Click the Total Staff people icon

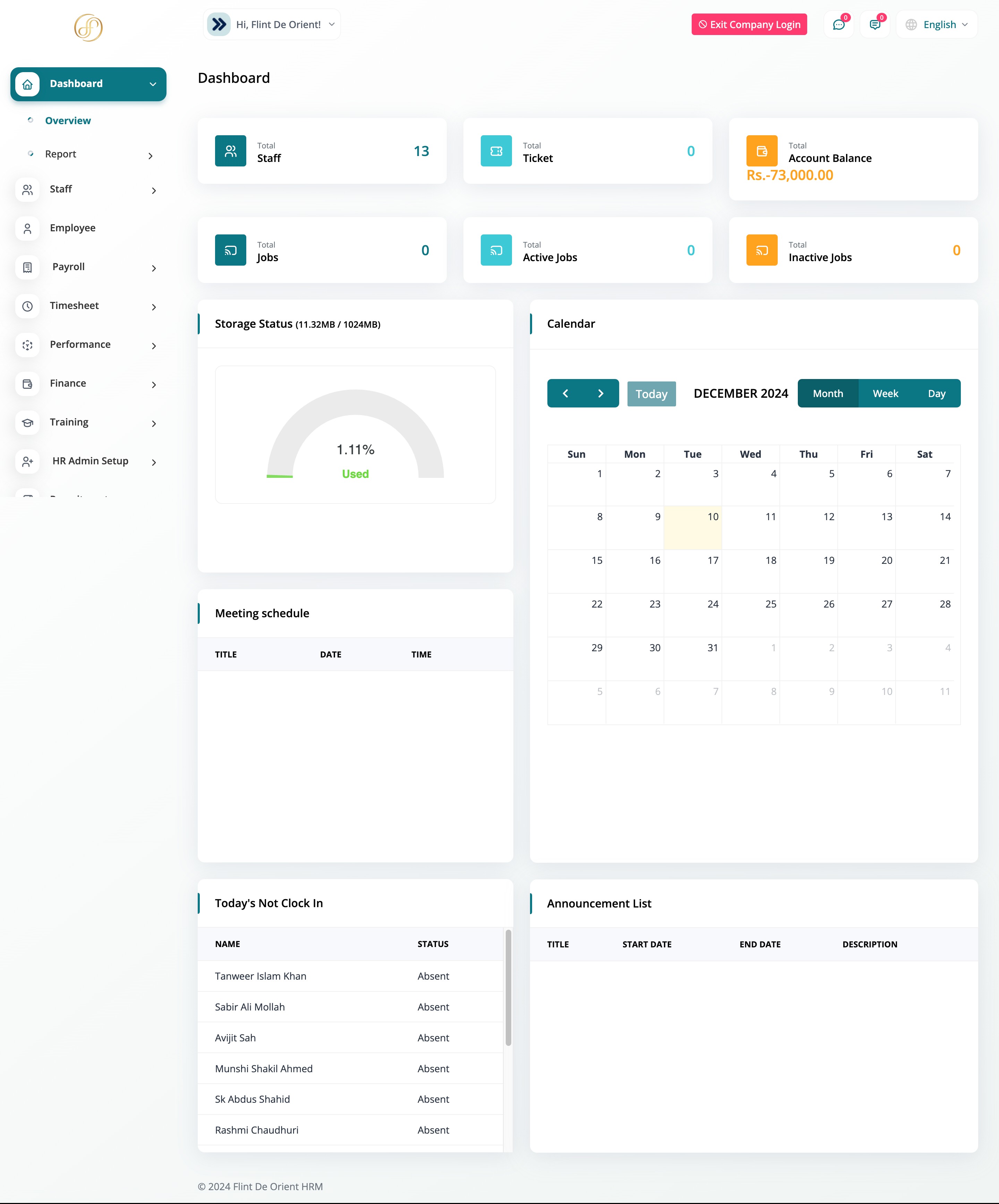(231, 151)
